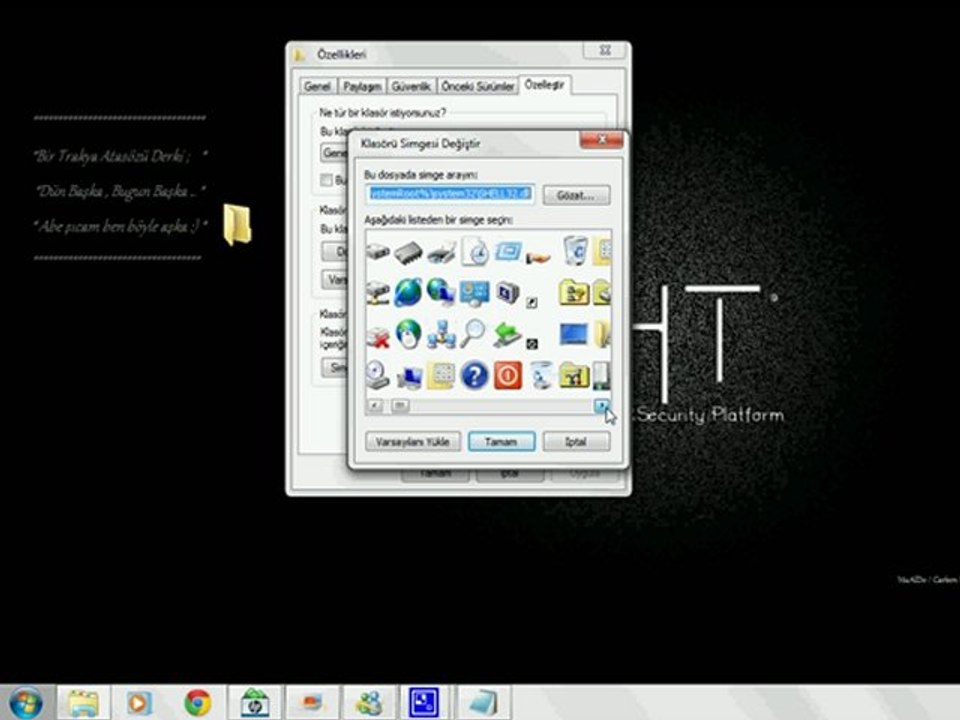Choose the blue question mark help icon
The image size is (960, 720).
(x=474, y=375)
